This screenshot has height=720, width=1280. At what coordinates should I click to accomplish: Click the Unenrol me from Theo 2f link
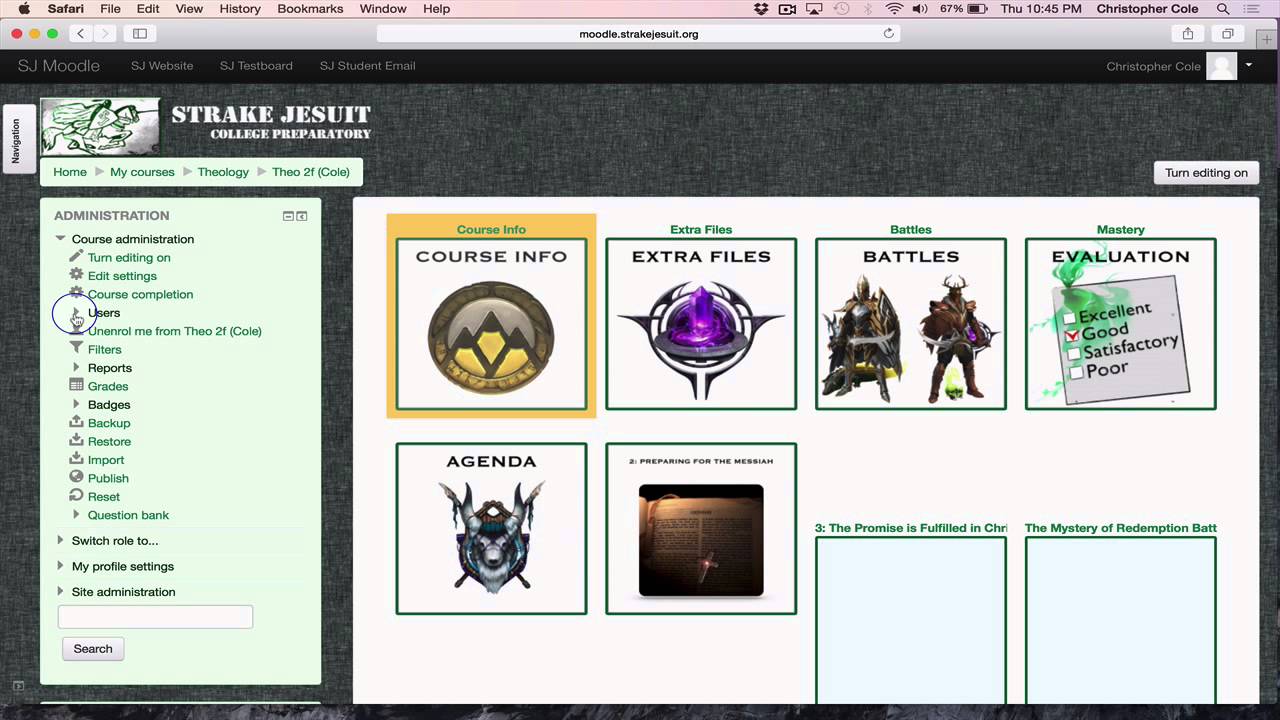pyautogui.click(x=175, y=331)
